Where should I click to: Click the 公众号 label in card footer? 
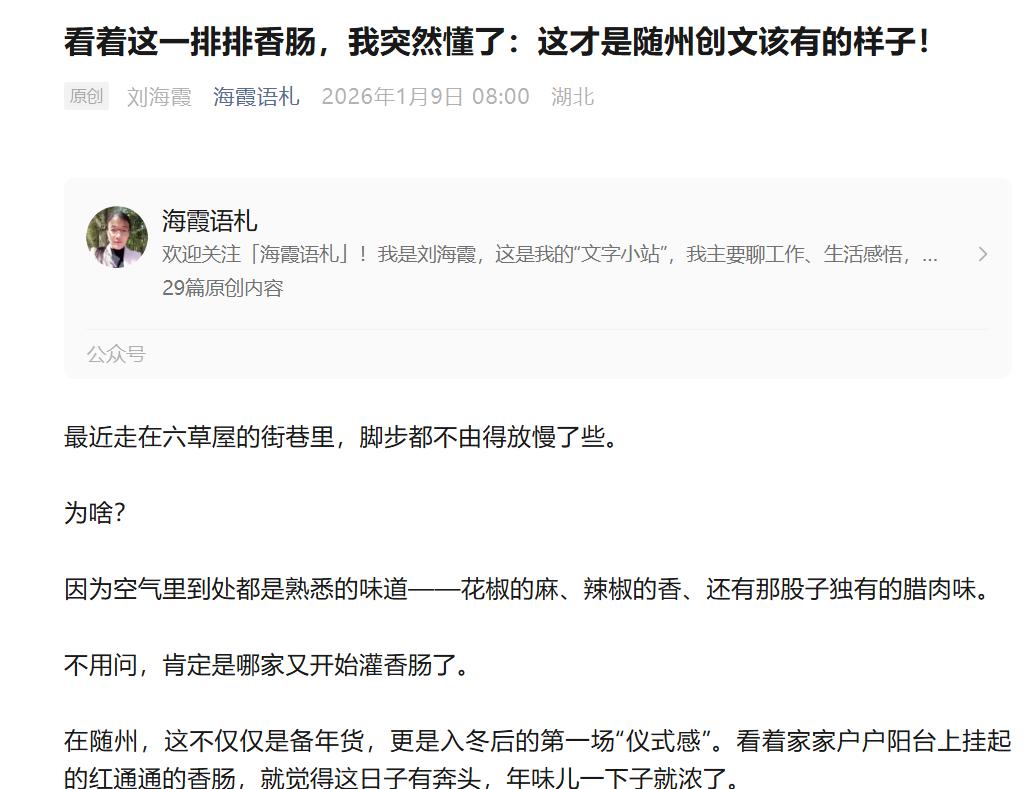116,354
